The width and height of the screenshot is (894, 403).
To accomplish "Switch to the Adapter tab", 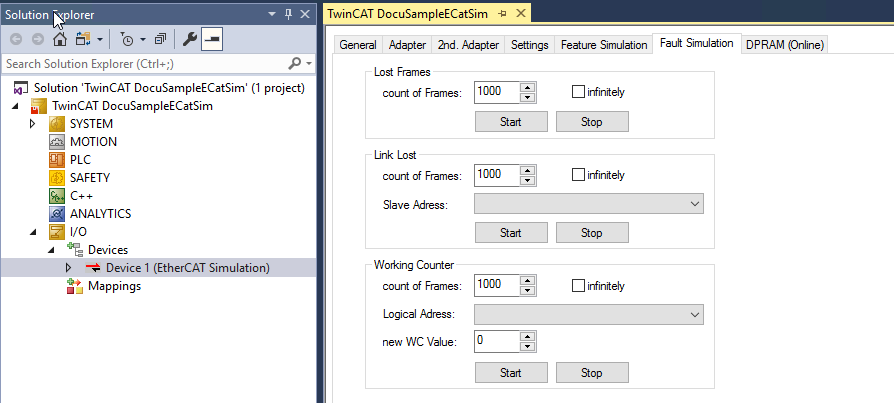I will pyautogui.click(x=407, y=45).
